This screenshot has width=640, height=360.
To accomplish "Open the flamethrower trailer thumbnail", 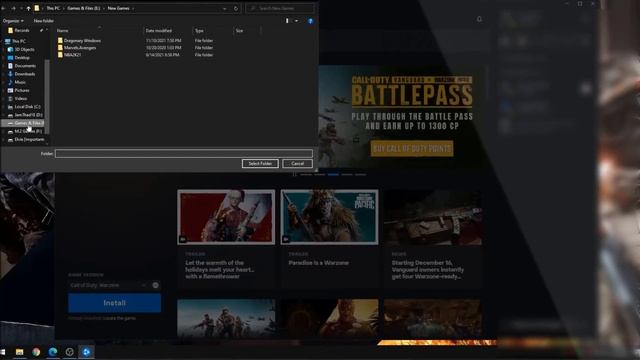I will 226,217.
